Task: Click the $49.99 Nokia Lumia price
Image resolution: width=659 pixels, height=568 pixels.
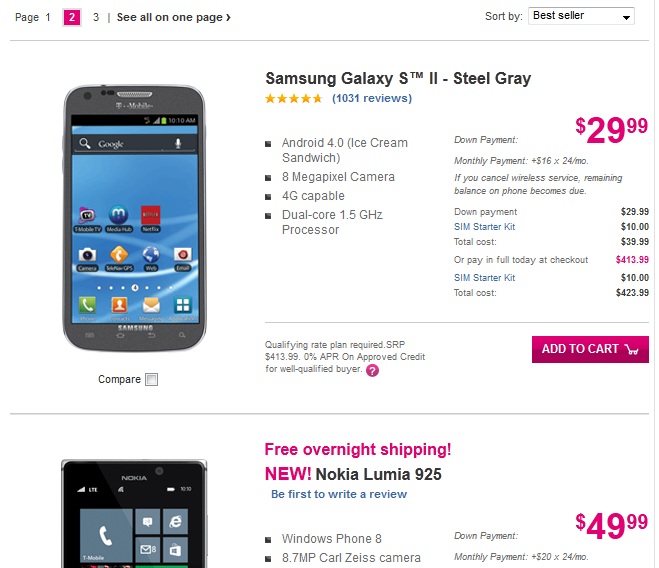Action: click(x=611, y=525)
